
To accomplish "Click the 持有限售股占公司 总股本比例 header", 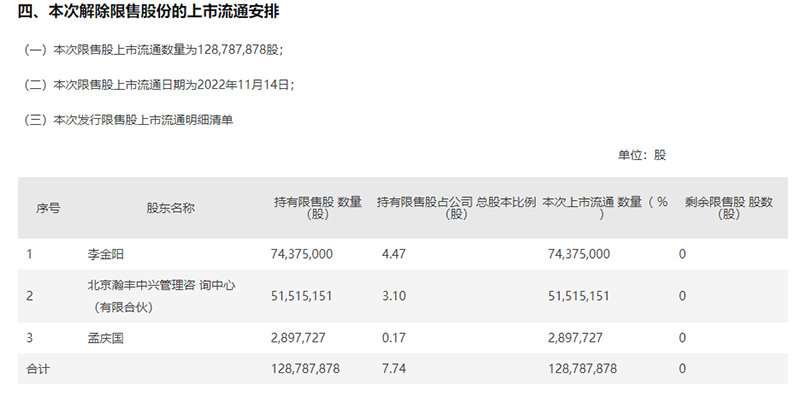I will pyautogui.click(x=457, y=208).
